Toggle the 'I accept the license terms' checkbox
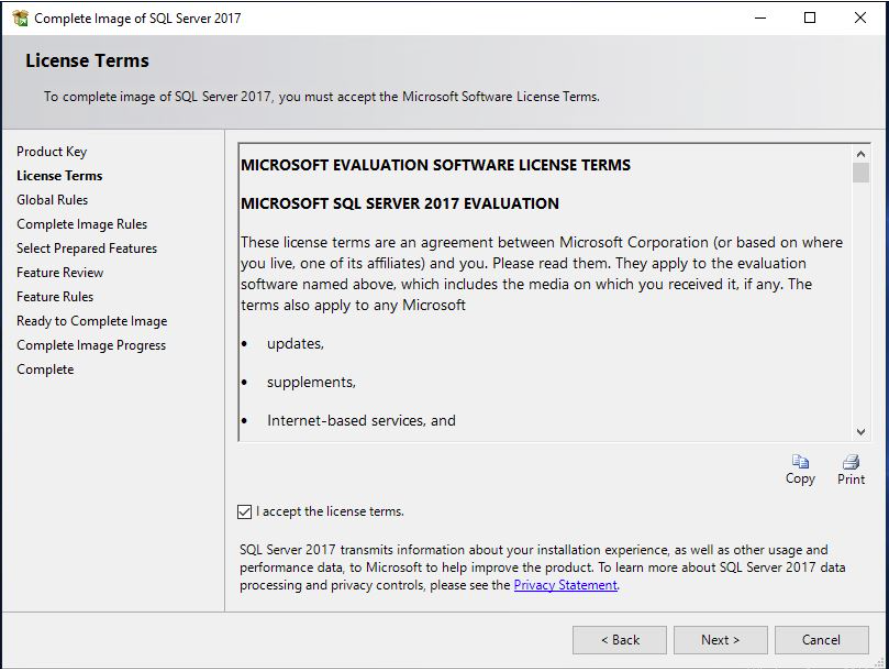889x669 pixels. [244, 512]
